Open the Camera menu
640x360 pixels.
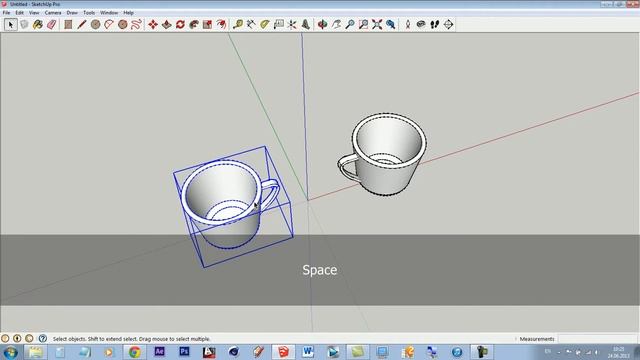[53, 13]
